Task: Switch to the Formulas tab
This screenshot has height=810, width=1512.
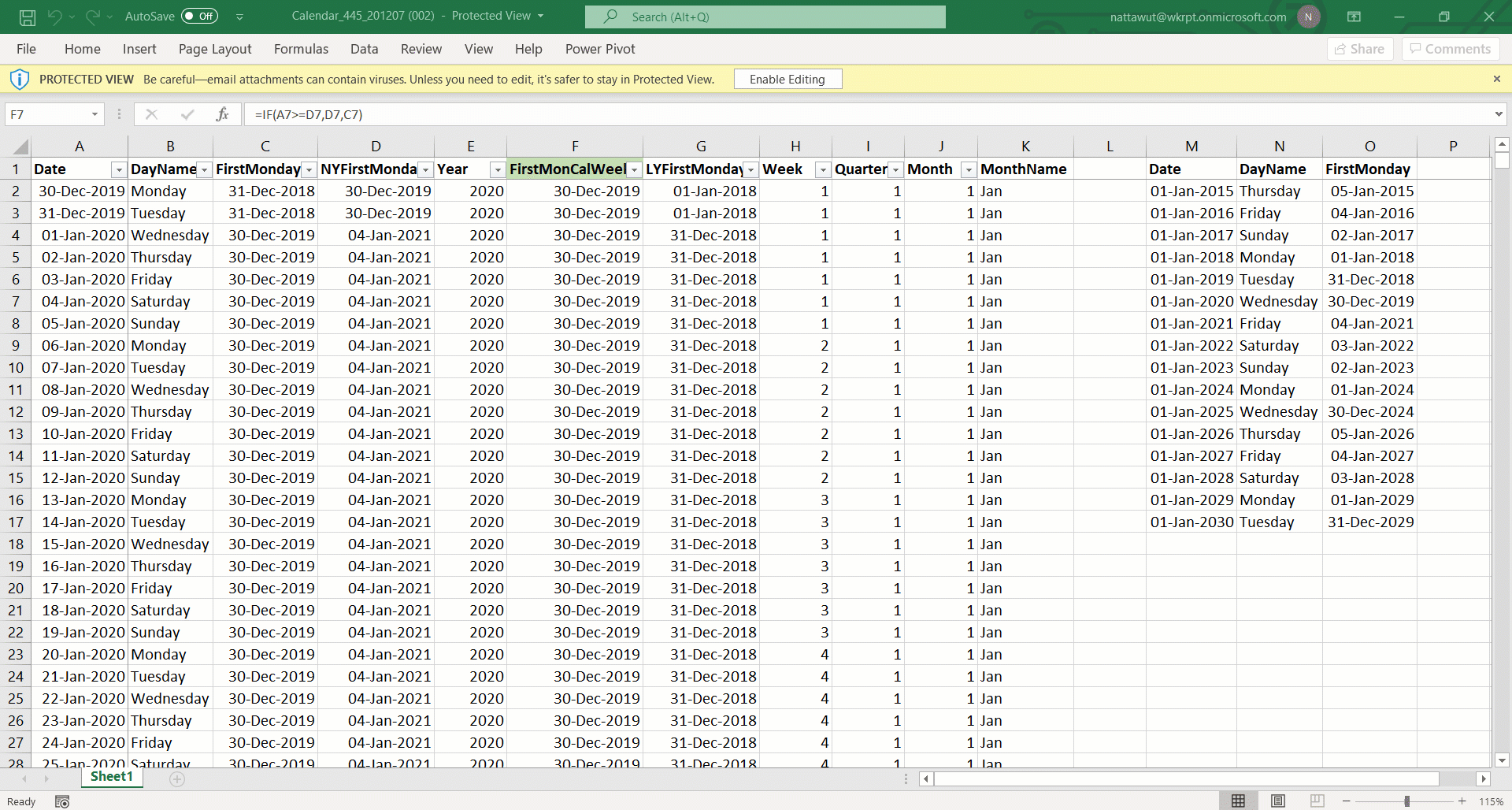Action: 301,49
